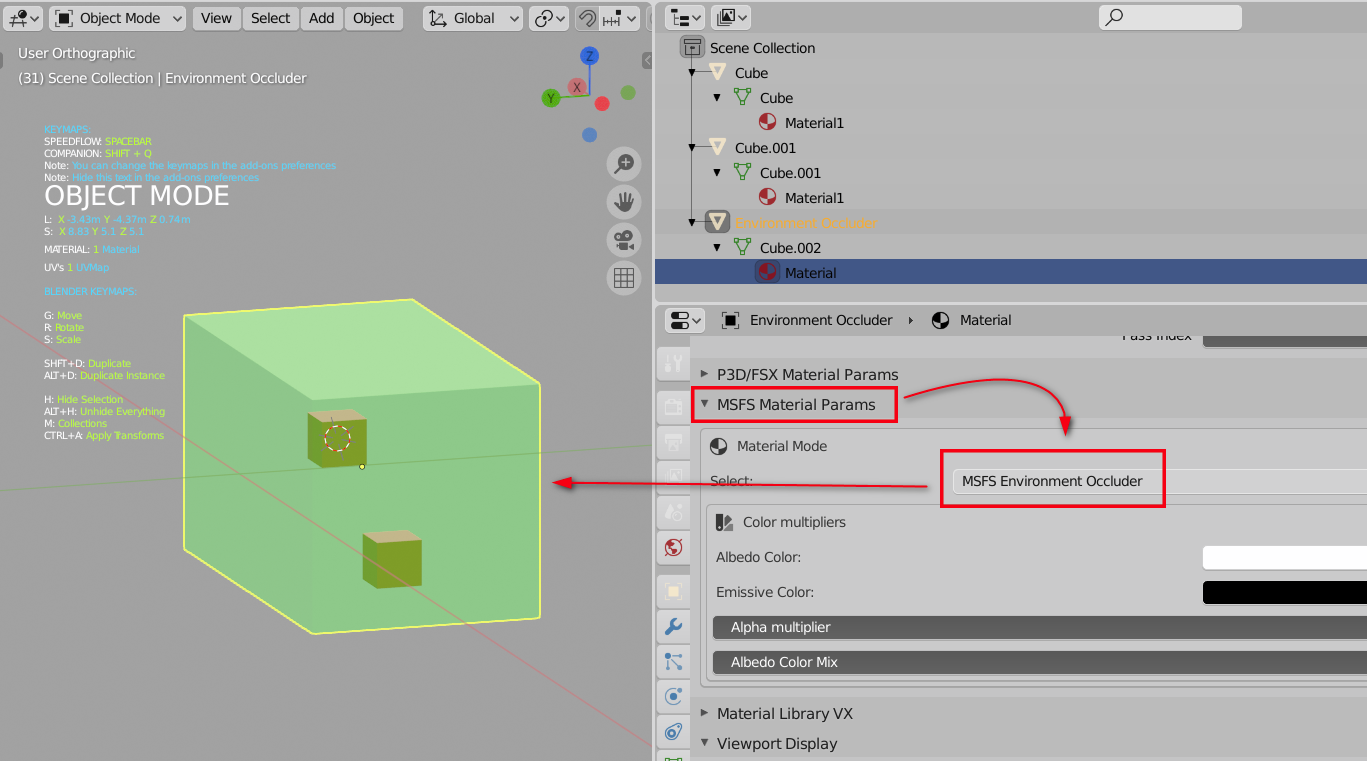Image resolution: width=1367 pixels, height=761 pixels.
Task: Toggle snapping with the magnet icon
Action: (588, 18)
